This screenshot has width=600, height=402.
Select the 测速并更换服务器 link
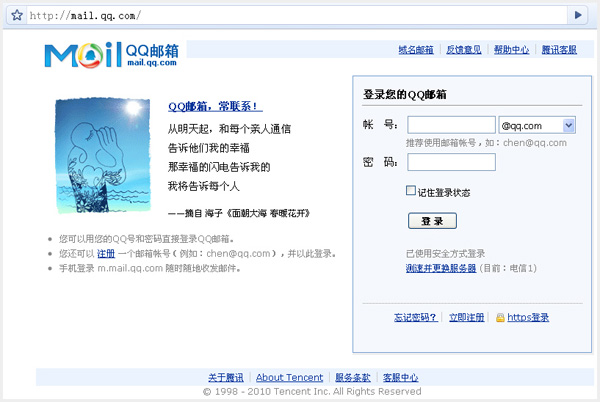pyautogui.click(x=441, y=268)
